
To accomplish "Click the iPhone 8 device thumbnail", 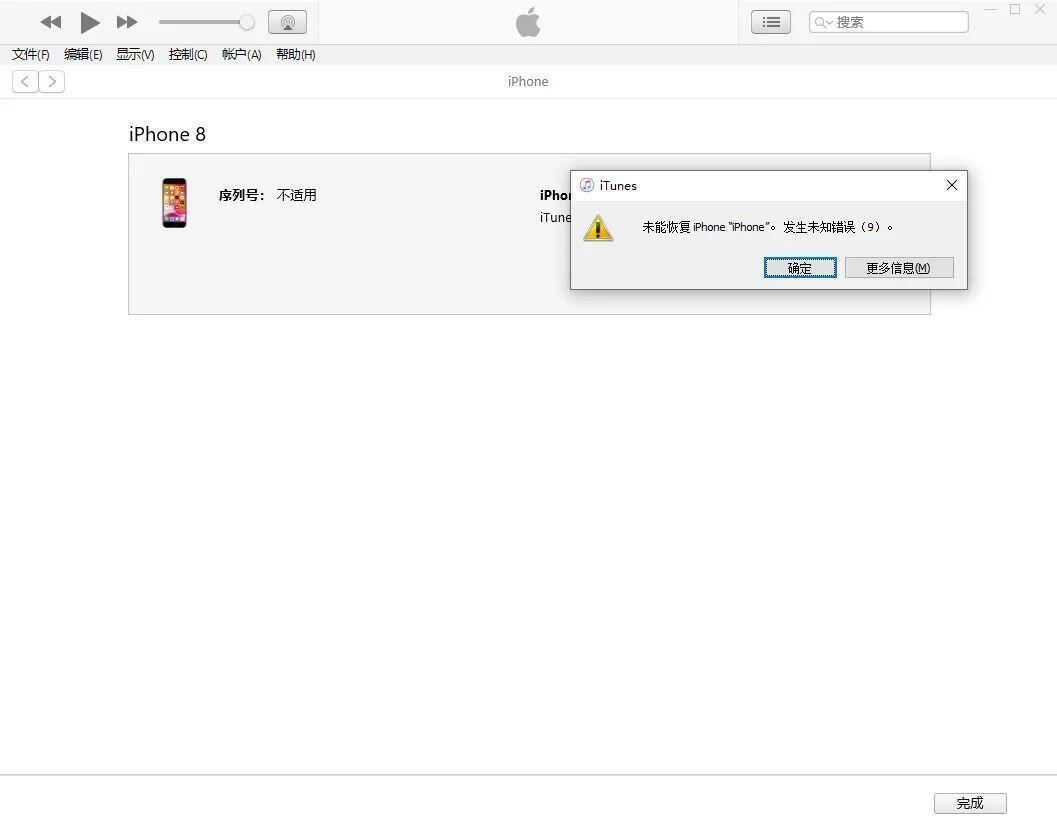I will click(x=174, y=203).
